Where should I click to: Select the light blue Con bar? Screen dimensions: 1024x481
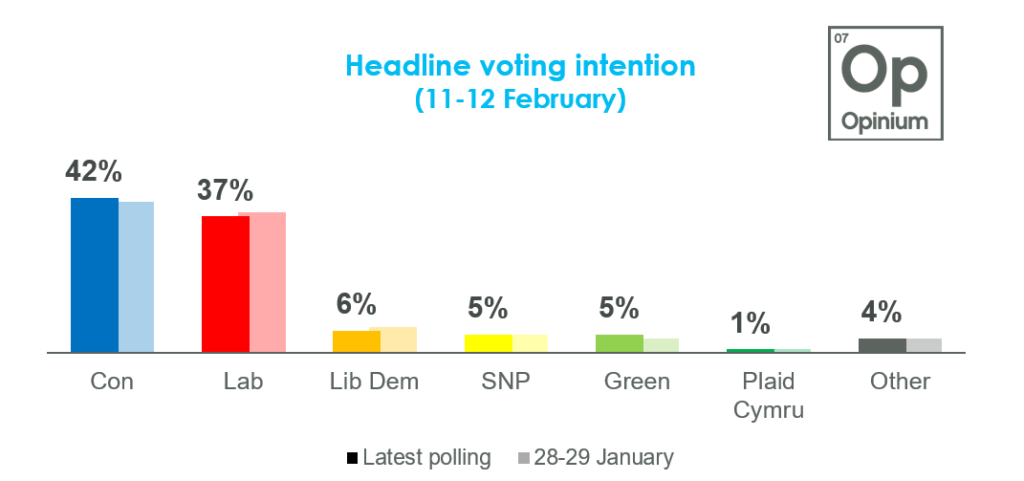(136, 277)
